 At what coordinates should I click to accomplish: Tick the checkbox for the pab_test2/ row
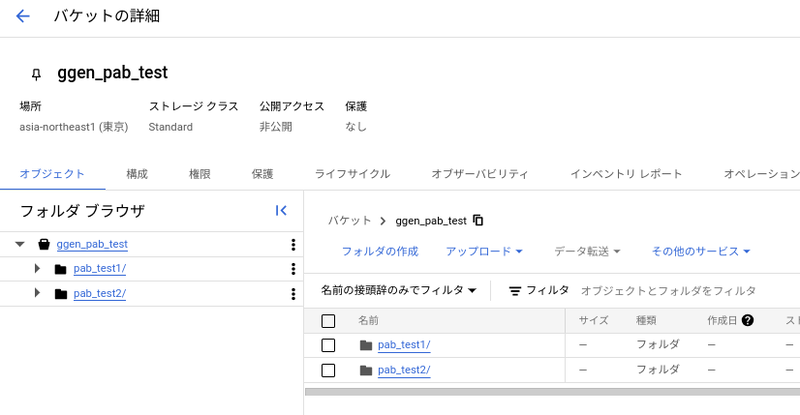pos(328,370)
